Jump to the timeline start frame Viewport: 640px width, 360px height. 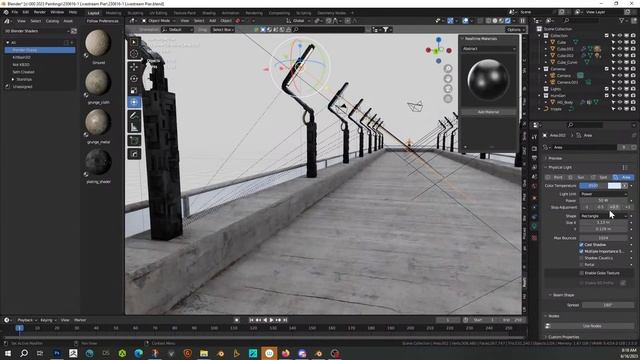click(252, 320)
